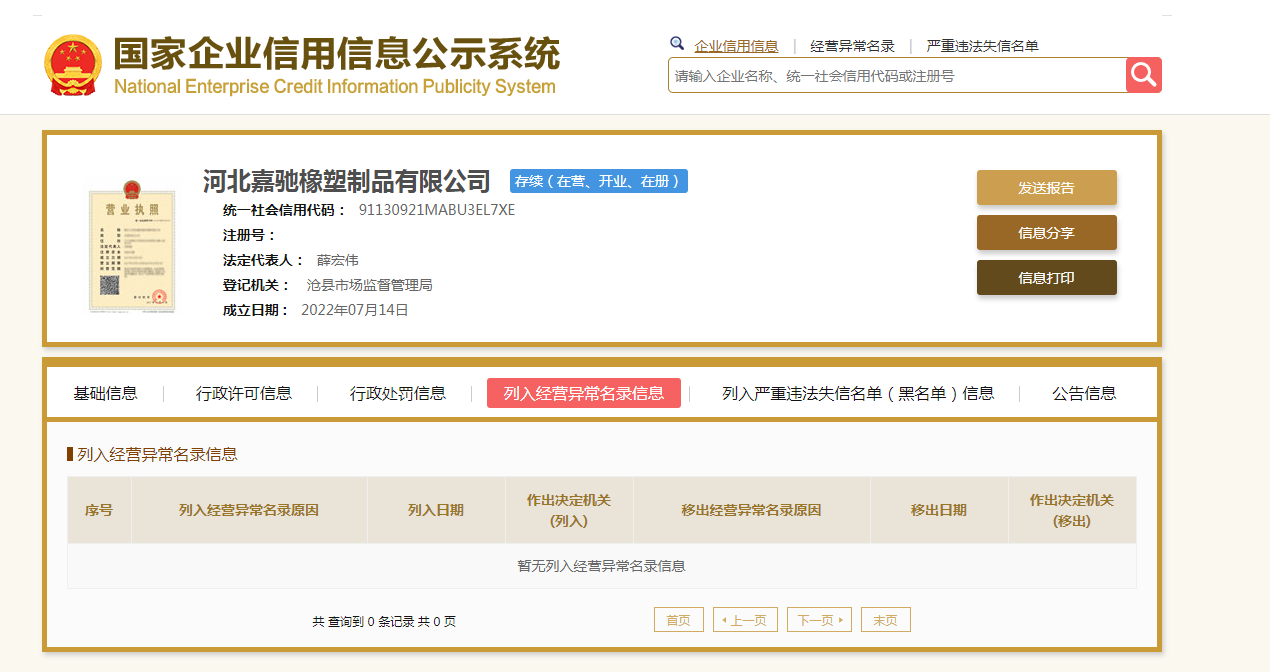Click the 信息打印 button

tap(1046, 278)
